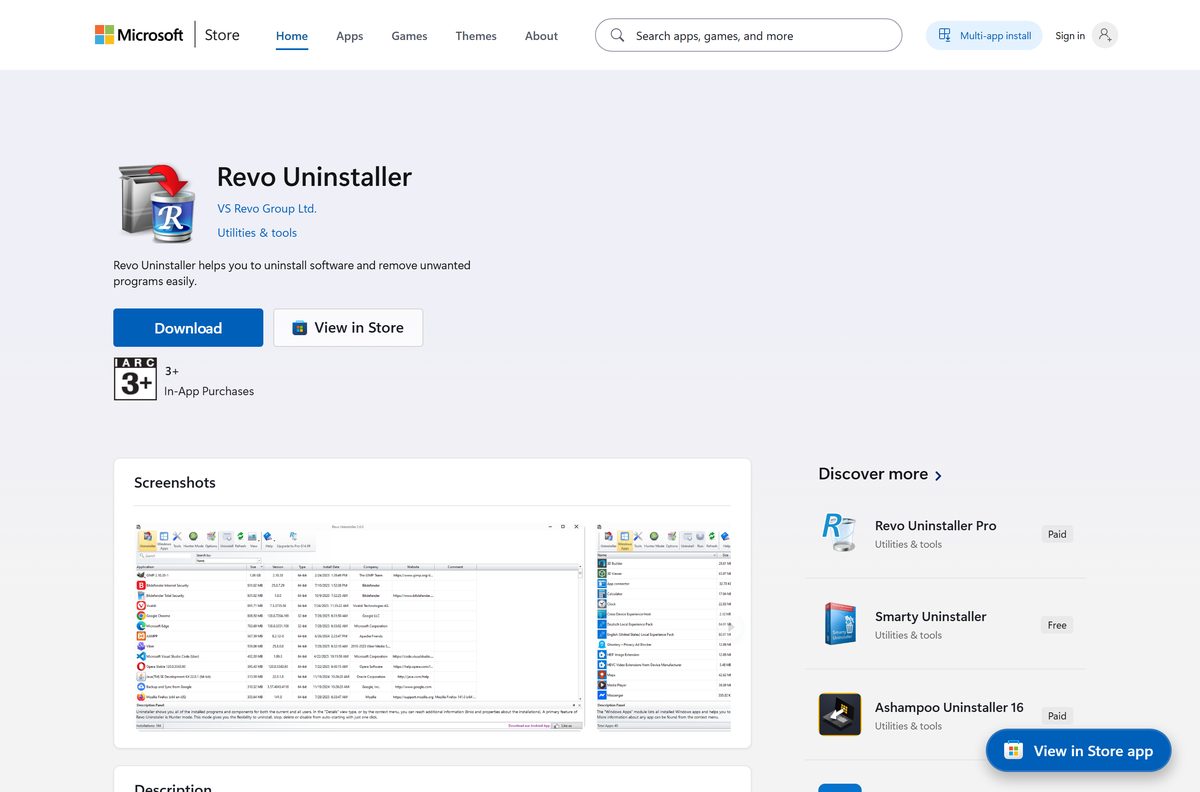Click the Smarty Uninstaller box icon
The height and width of the screenshot is (792, 1200).
pyautogui.click(x=839, y=623)
